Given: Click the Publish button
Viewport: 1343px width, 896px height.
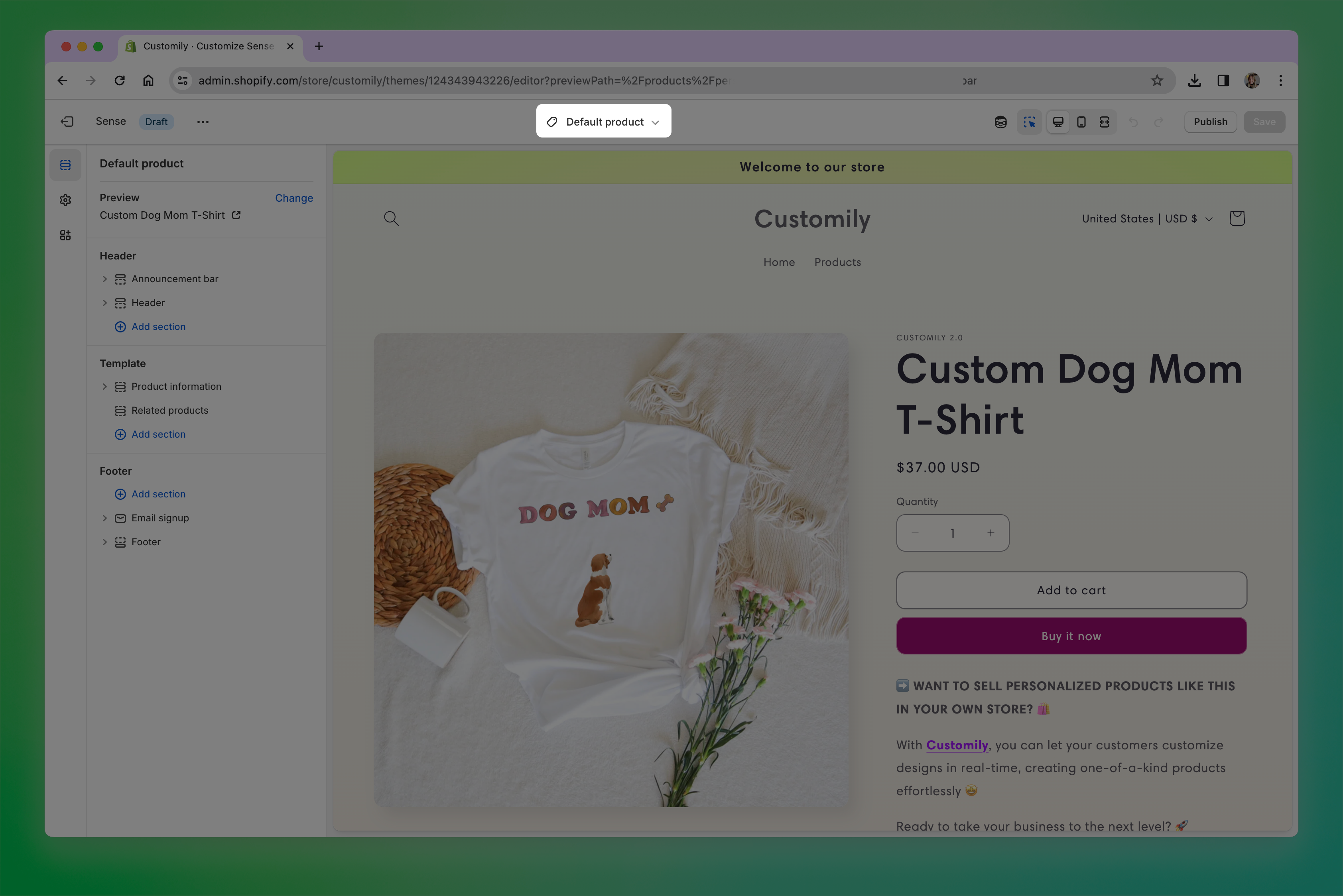Looking at the screenshot, I should tap(1210, 121).
